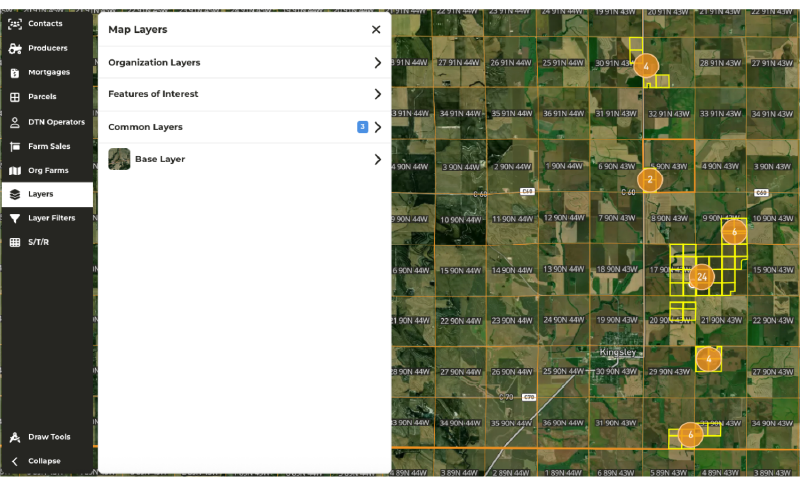Click the Common Layers count badge
The image size is (801, 494).
pos(362,127)
